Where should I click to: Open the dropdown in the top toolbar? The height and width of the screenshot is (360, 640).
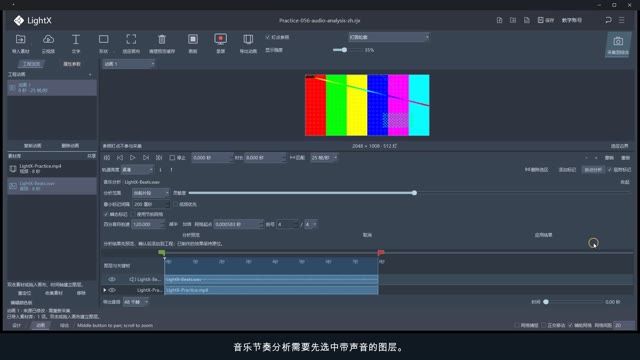[x=389, y=37]
